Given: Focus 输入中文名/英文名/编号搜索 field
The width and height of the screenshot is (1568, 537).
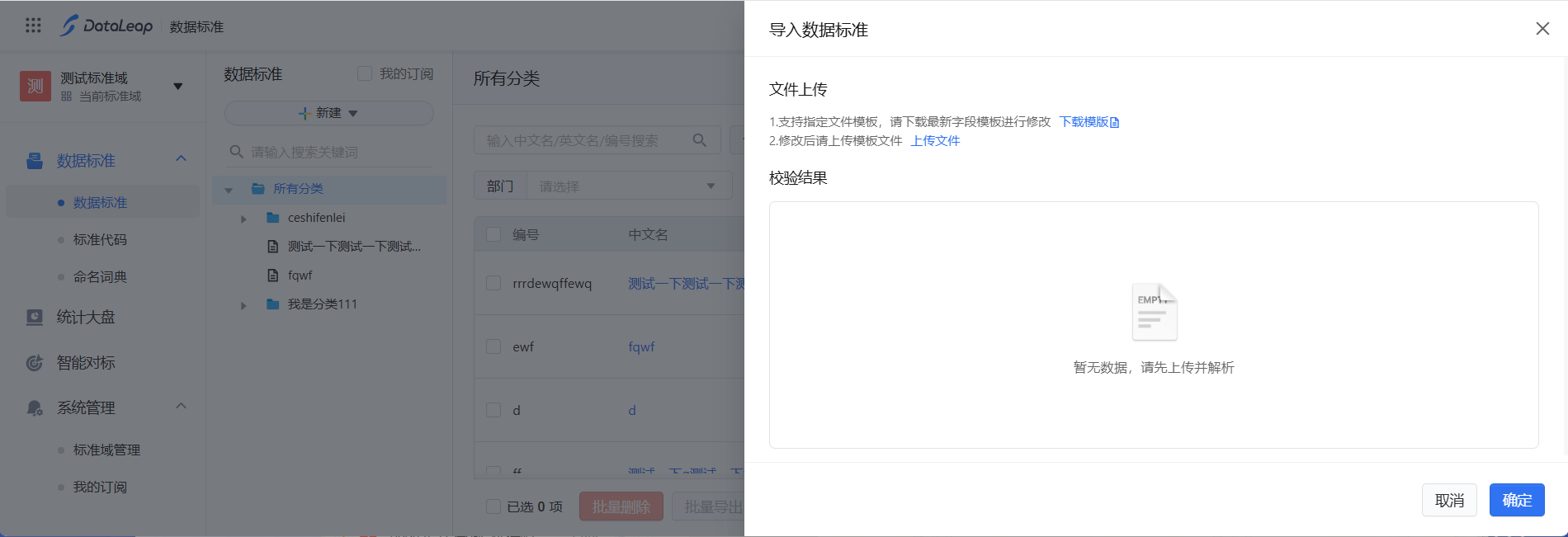Looking at the screenshot, I should click(x=586, y=140).
